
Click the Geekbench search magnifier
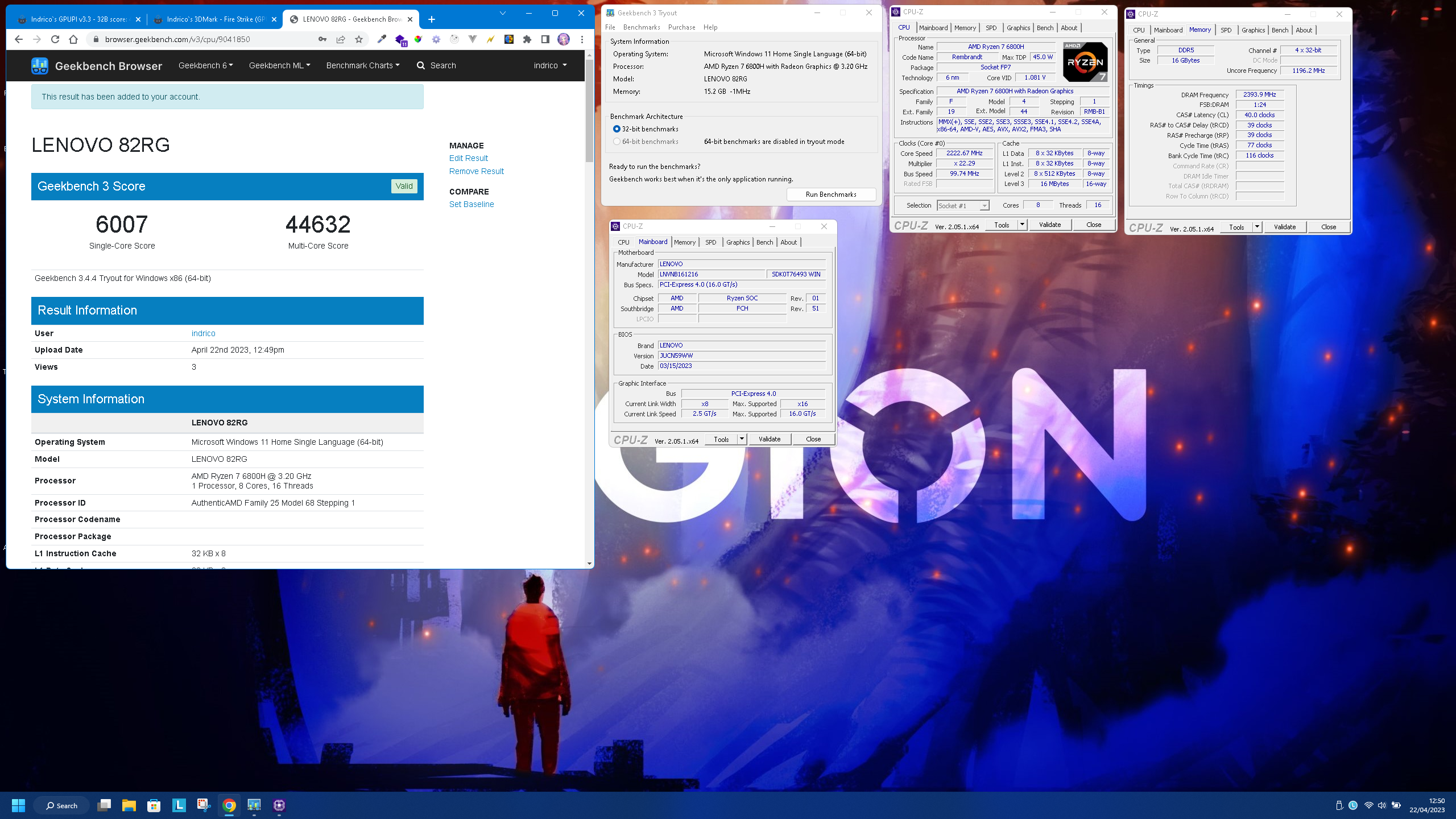[x=421, y=65]
